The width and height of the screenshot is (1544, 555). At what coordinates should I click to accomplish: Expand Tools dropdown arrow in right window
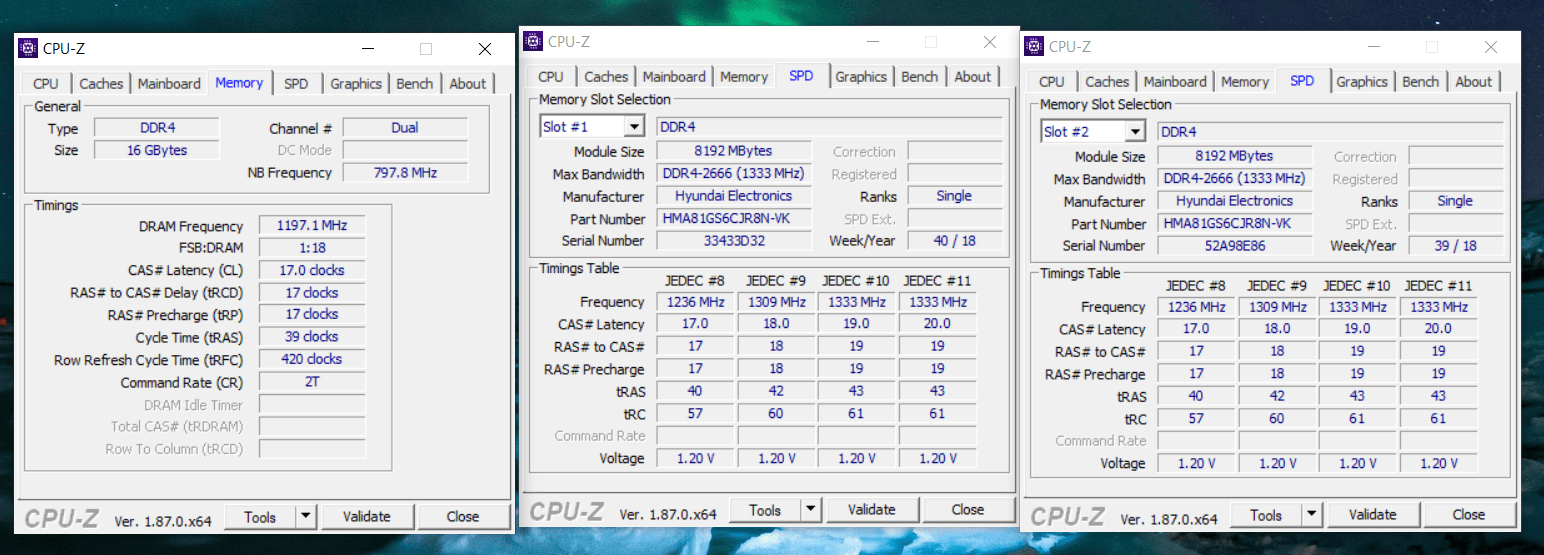pos(1312,515)
